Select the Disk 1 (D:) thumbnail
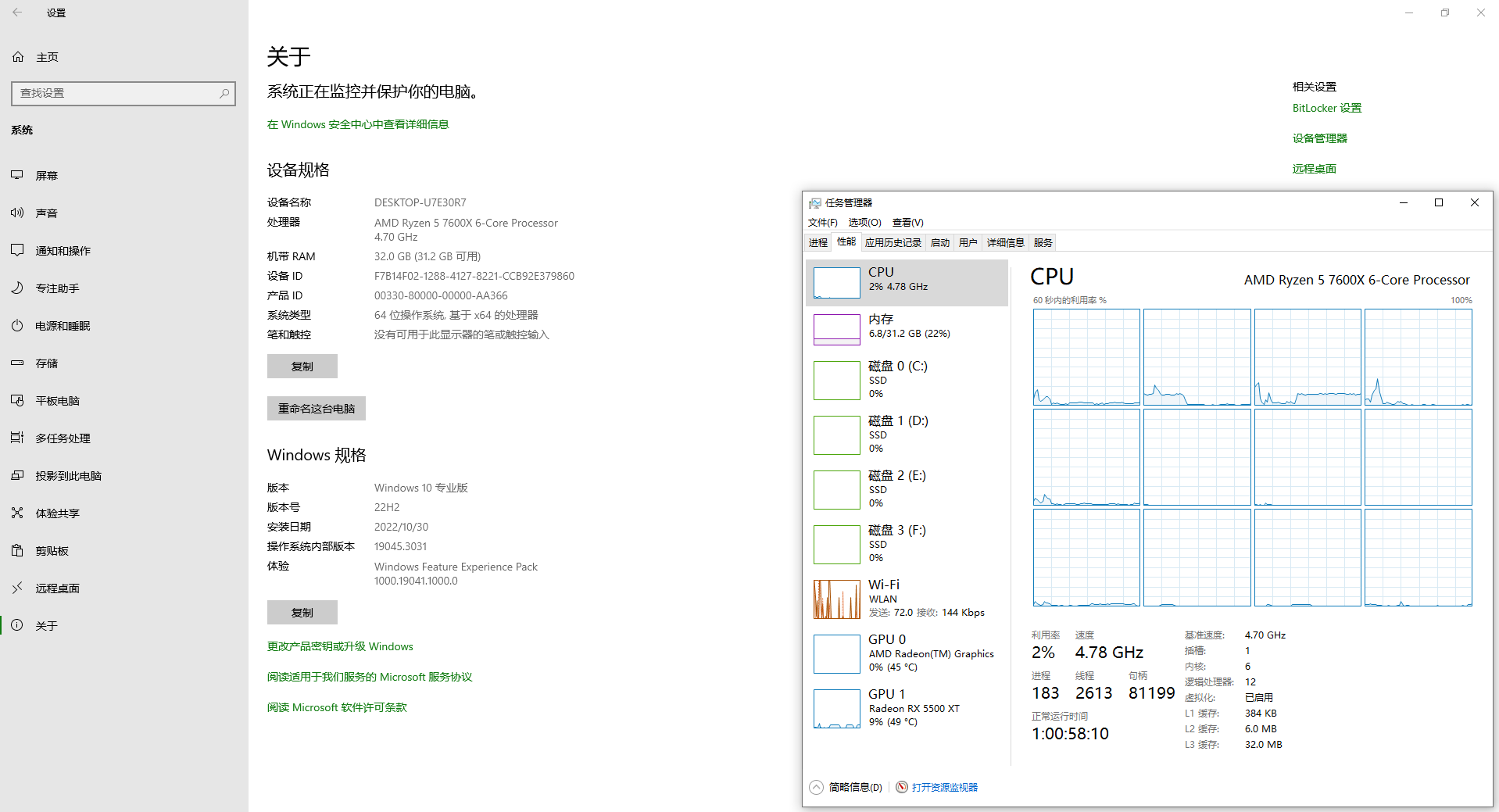Screen dimensions: 1499x812 [837, 435]
